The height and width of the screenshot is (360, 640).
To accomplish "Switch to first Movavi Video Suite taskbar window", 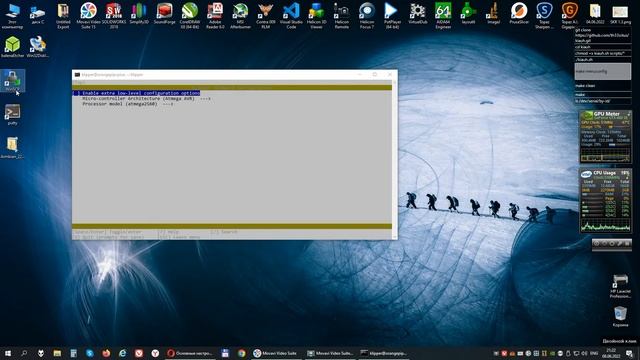I will (x=276, y=353).
